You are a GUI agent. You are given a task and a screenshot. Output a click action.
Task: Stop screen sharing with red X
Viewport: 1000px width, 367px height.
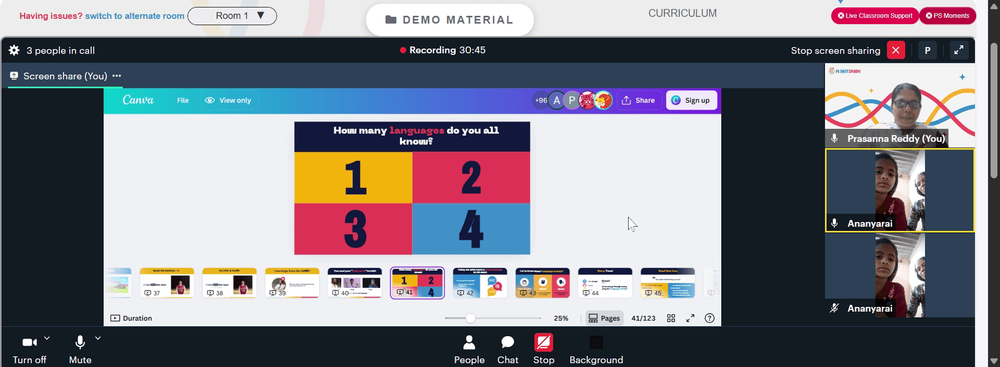896,50
